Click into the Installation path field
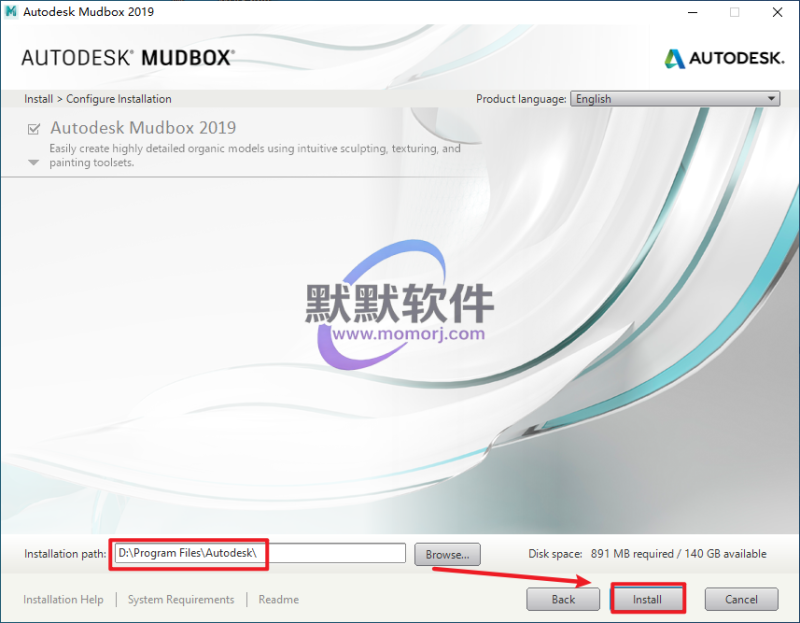This screenshot has height=623, width=800. click(x=258, y=553)
